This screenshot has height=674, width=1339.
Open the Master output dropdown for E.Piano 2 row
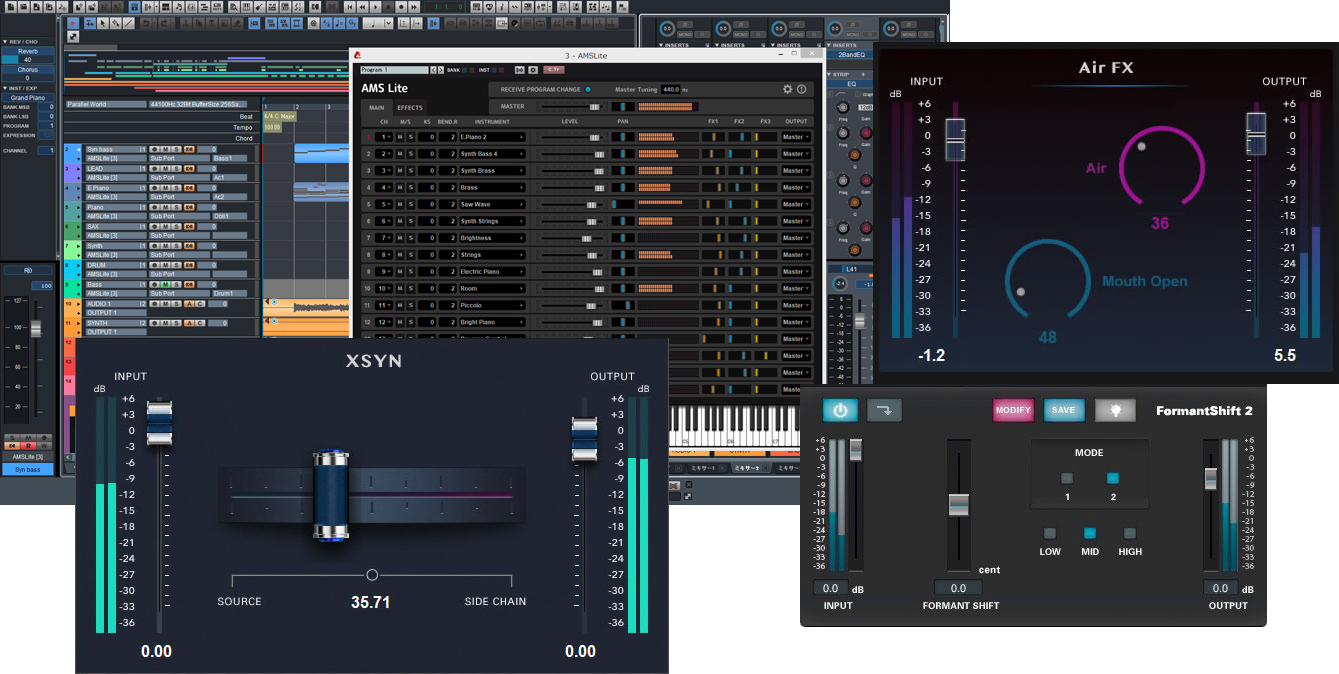point(796,137)
